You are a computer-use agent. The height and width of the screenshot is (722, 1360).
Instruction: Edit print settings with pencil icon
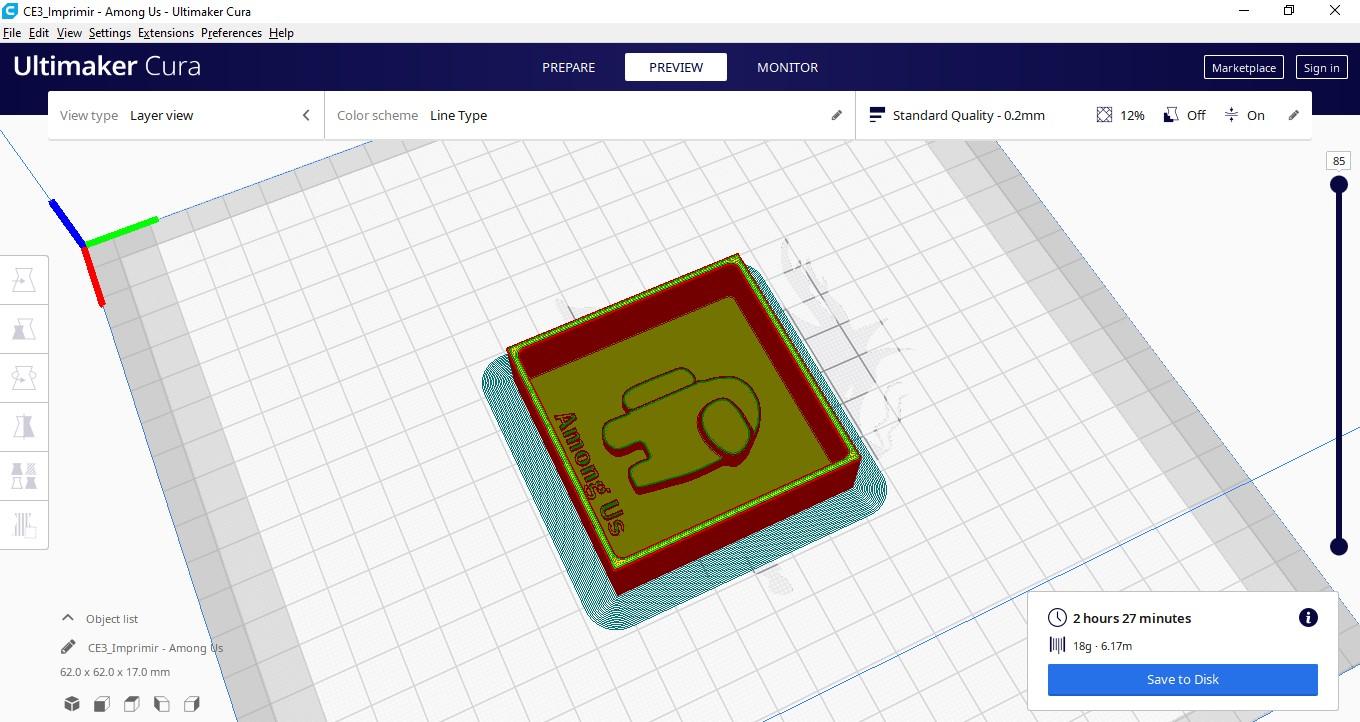tap(1293, 115)
